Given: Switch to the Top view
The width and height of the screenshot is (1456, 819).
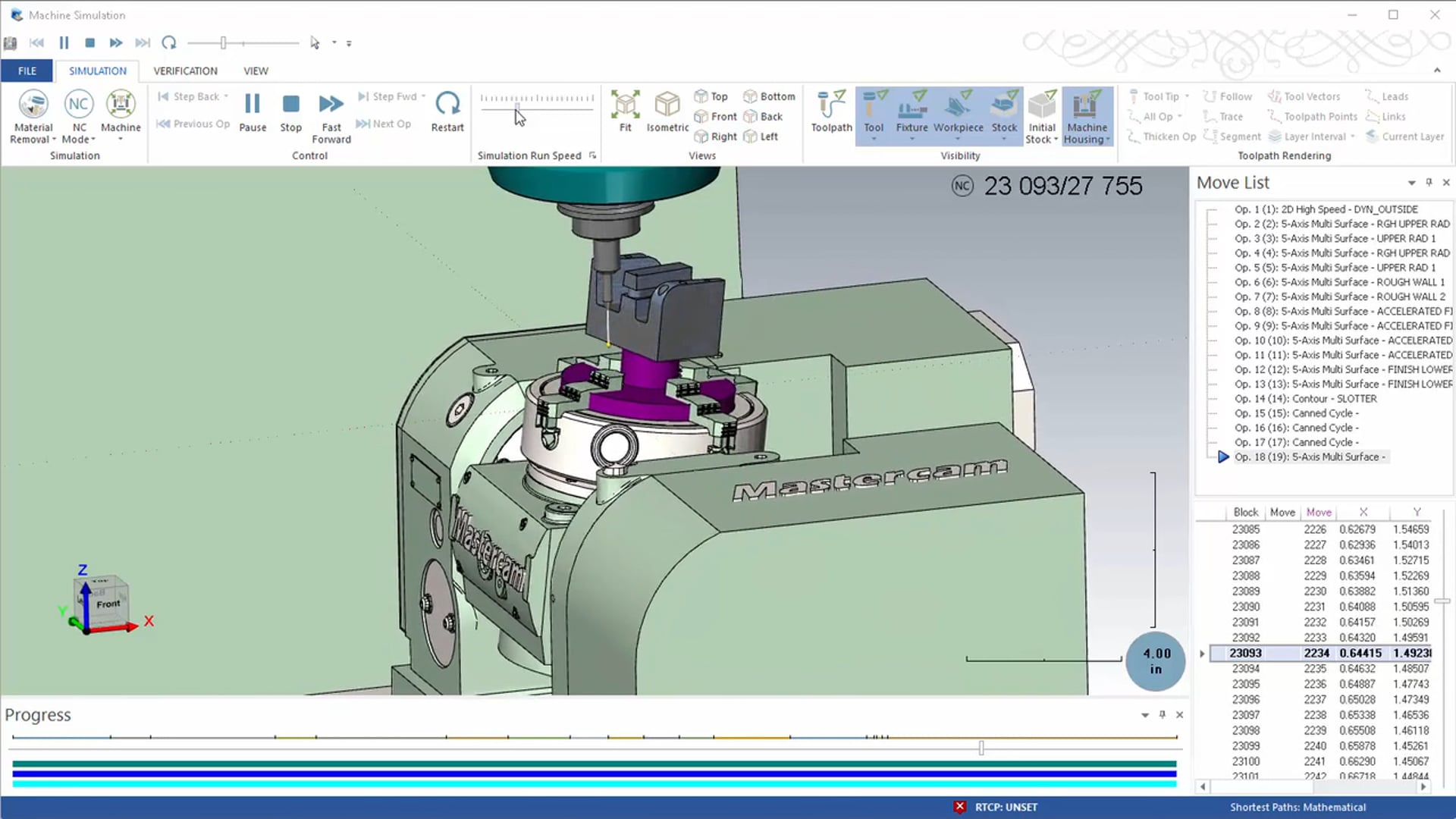Looking at the screenshot, I should 711,96.
